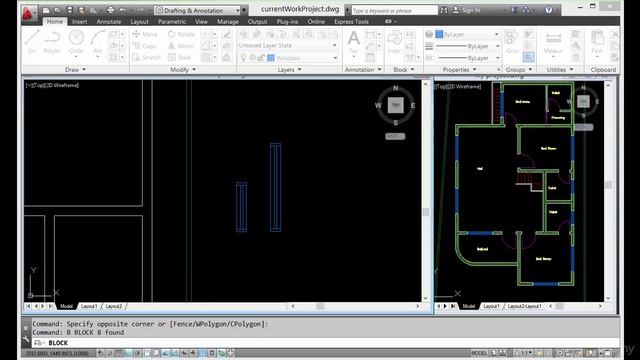Switch to Layout2 tab in left viewport
This screenshot has height=360, width=640.
113,306
